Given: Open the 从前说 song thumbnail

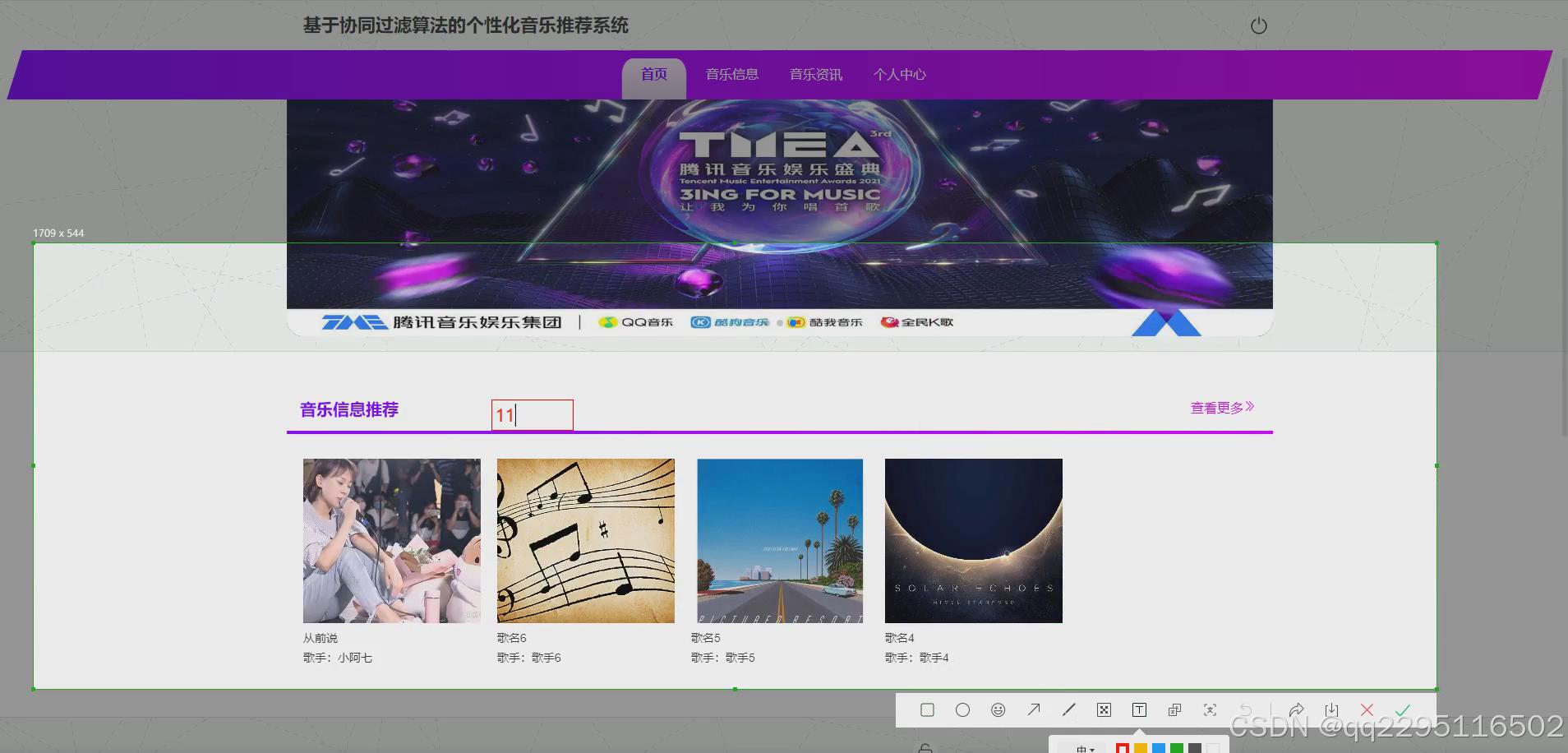Looking at the screenshot, I should click(392, 541).
